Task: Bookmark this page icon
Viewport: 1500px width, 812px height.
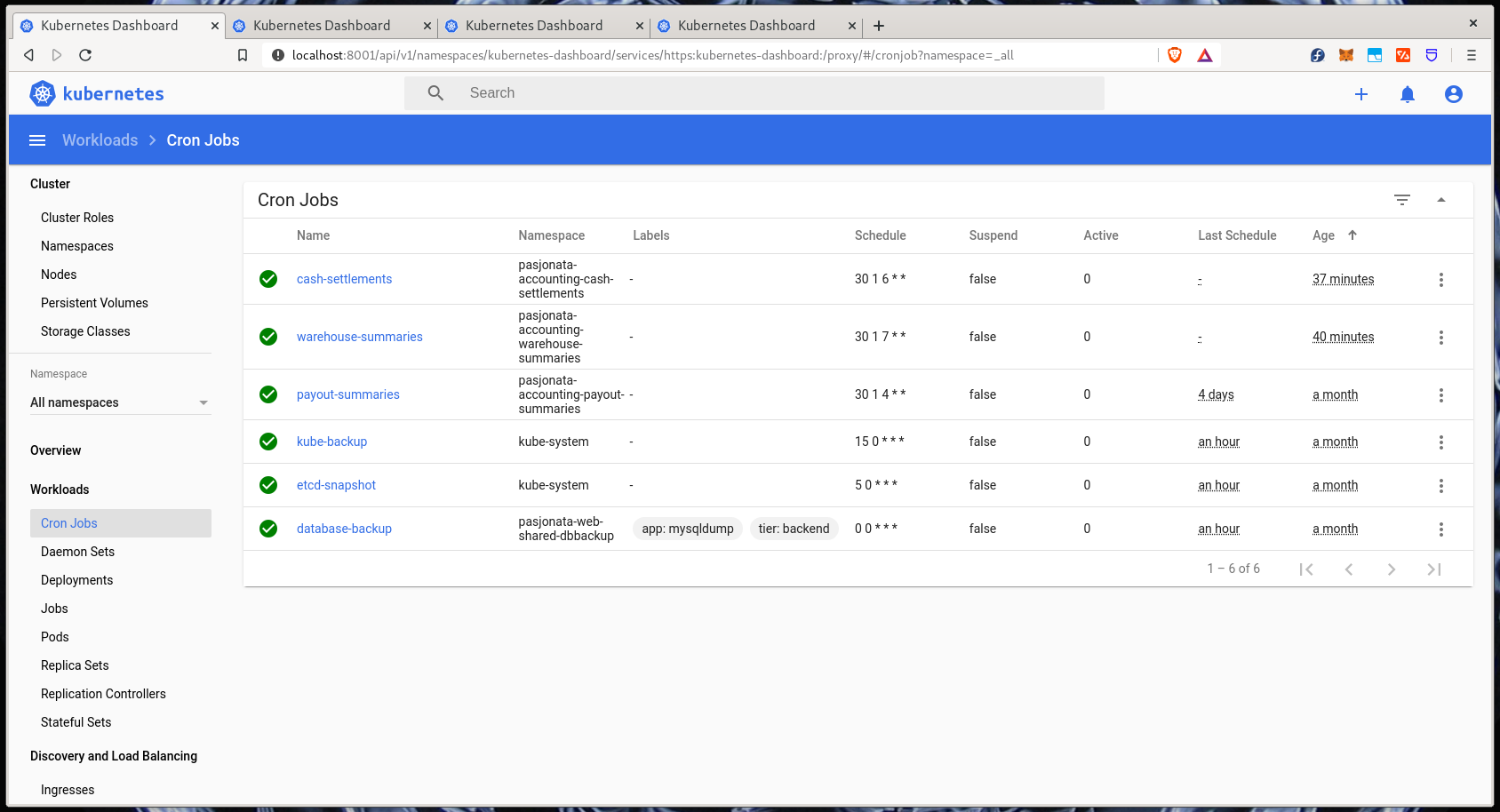Action: (x=243, y=55)
